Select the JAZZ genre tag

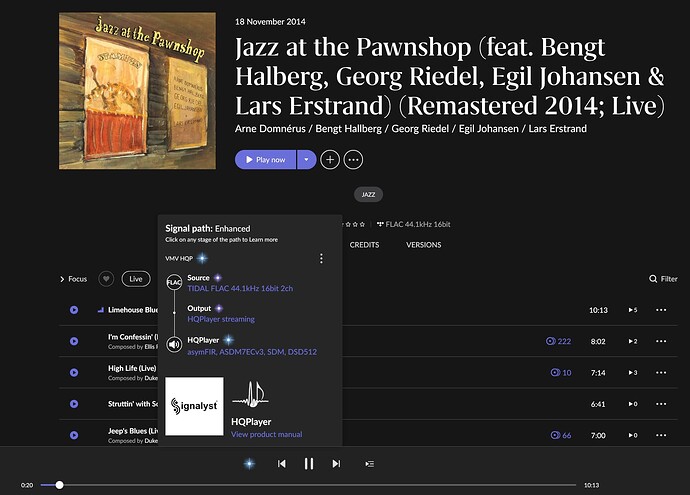pyautogui.click(x=368, y=194)
